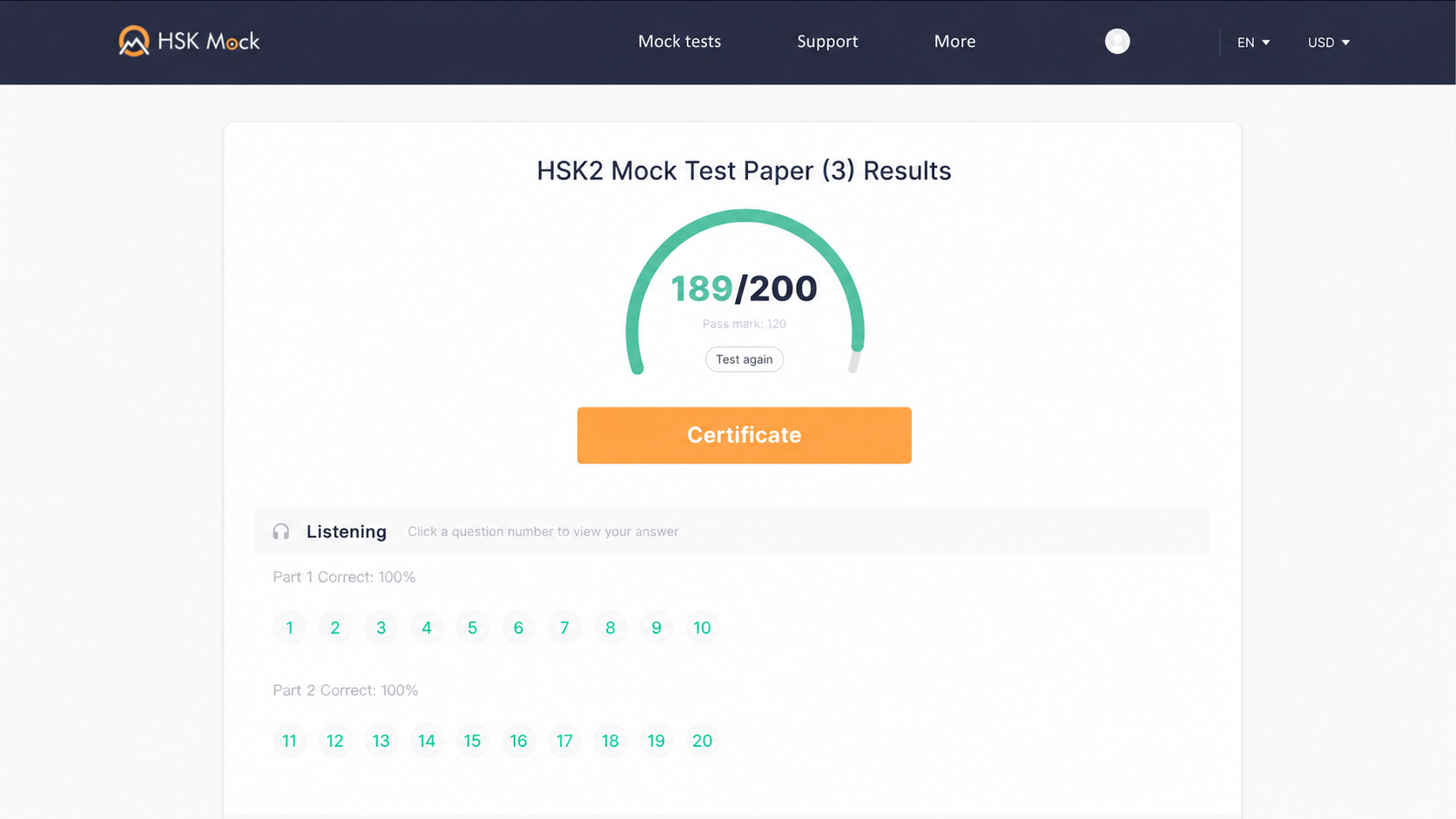This screenshot has width=1456, height=819.
Task: Select question number 14
Action: [427, 741]
